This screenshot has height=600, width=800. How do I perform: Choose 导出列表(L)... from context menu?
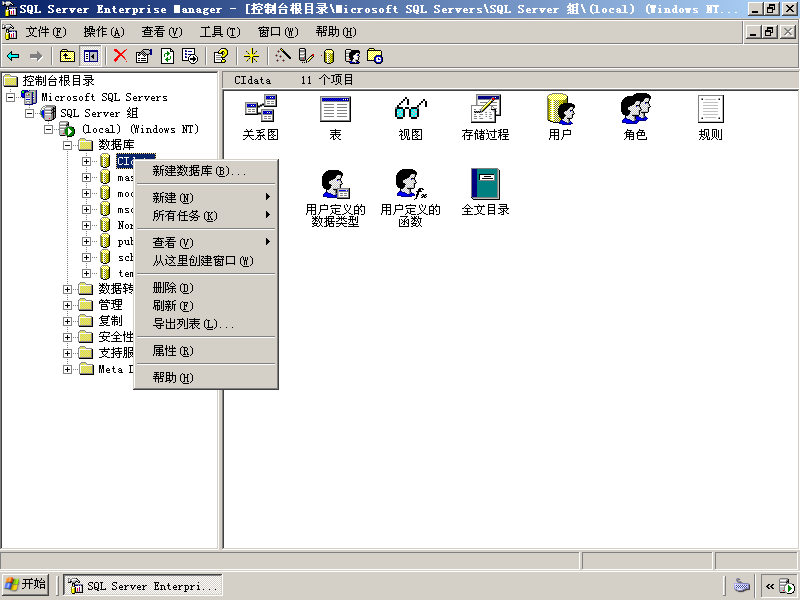click(206, 323)
